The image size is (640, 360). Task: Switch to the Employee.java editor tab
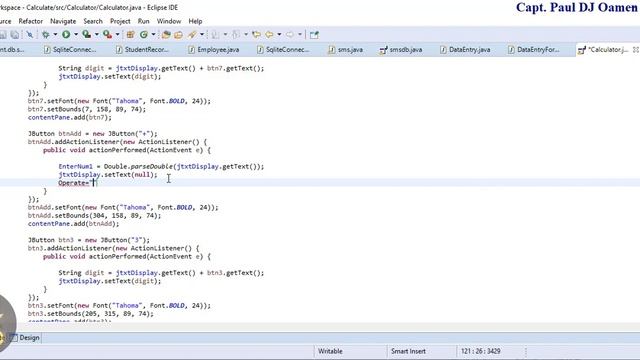213,50
